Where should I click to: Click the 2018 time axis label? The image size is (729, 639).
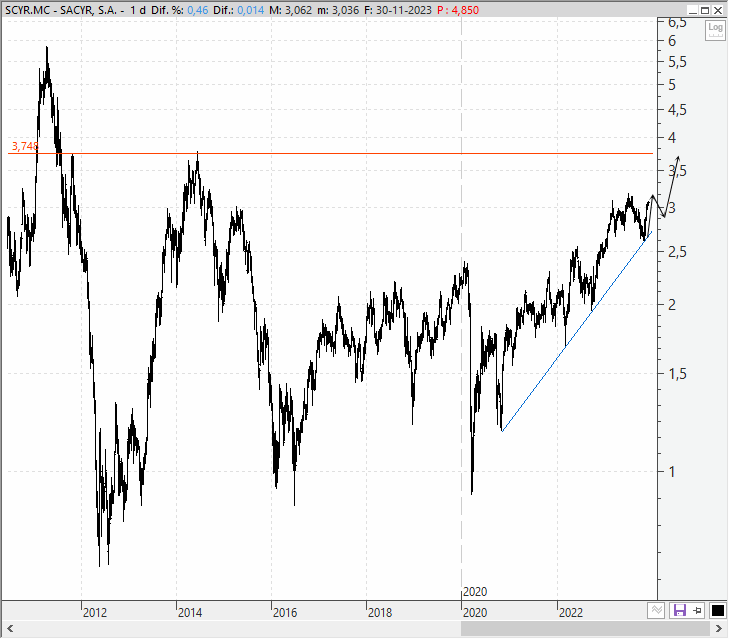click(380, 612)
